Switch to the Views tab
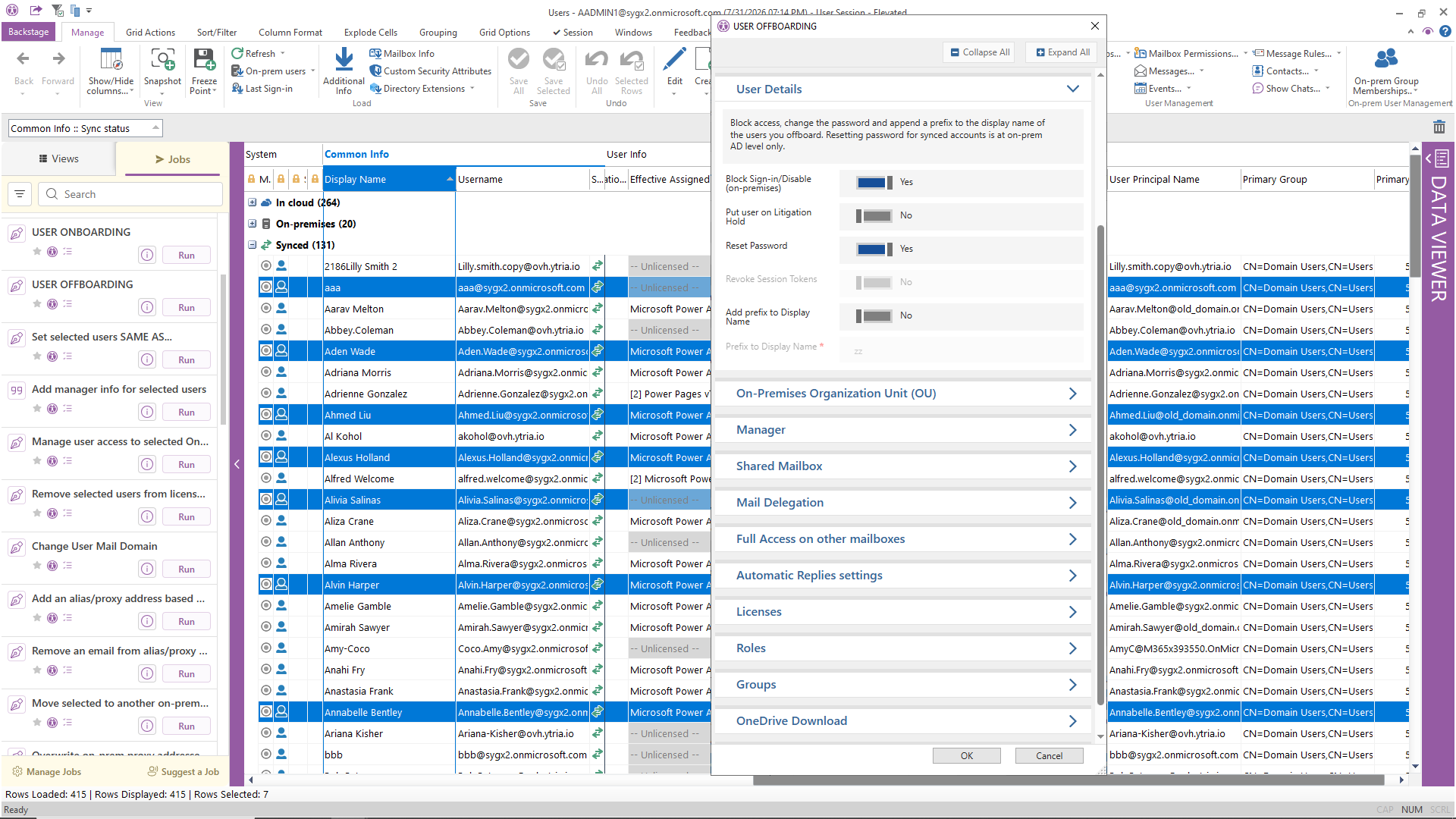 point(58,159)
